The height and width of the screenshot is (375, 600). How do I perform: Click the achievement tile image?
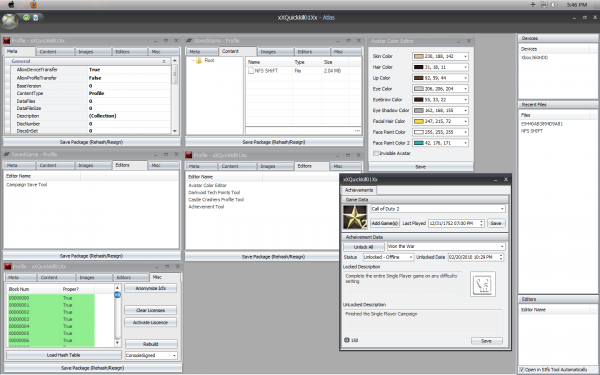(483, 284)
